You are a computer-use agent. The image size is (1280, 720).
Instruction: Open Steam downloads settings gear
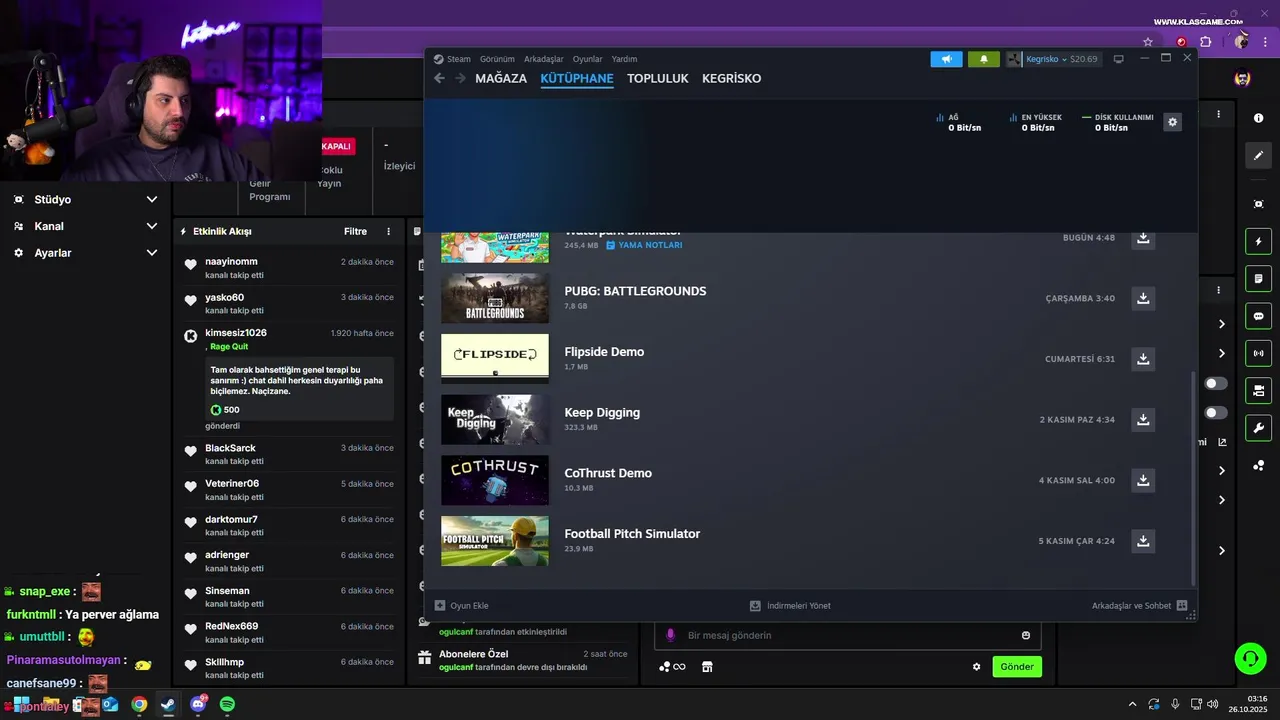pyautogui.click(x=1173, y=122)
